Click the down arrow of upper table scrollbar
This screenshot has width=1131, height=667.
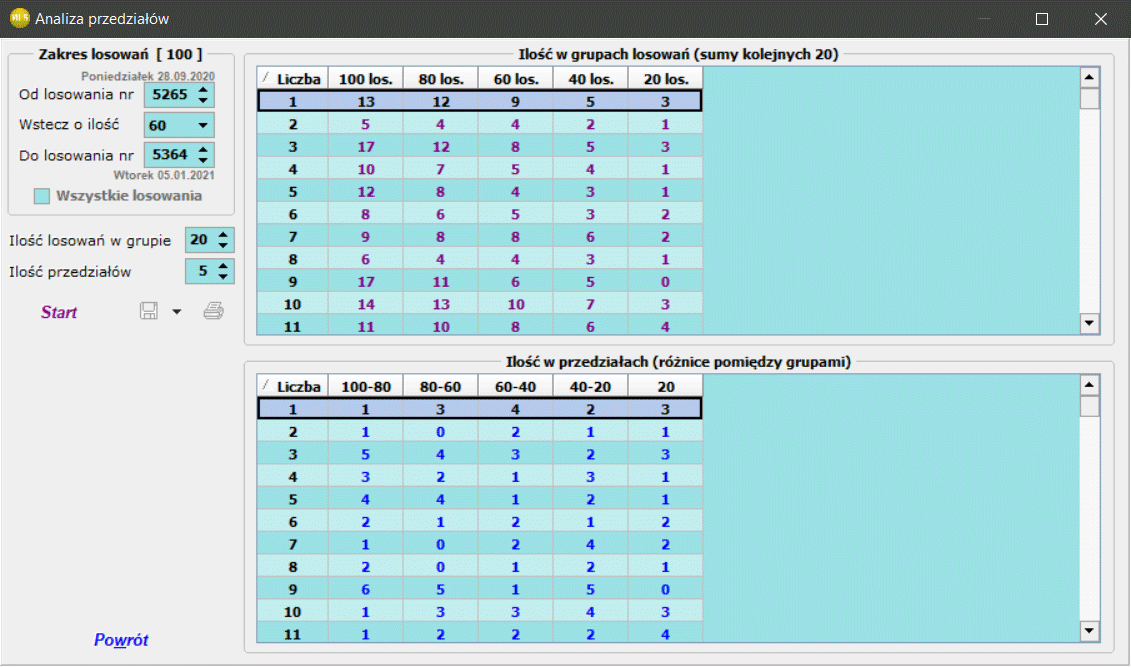pyautogui.click(x=1089, y=323)
